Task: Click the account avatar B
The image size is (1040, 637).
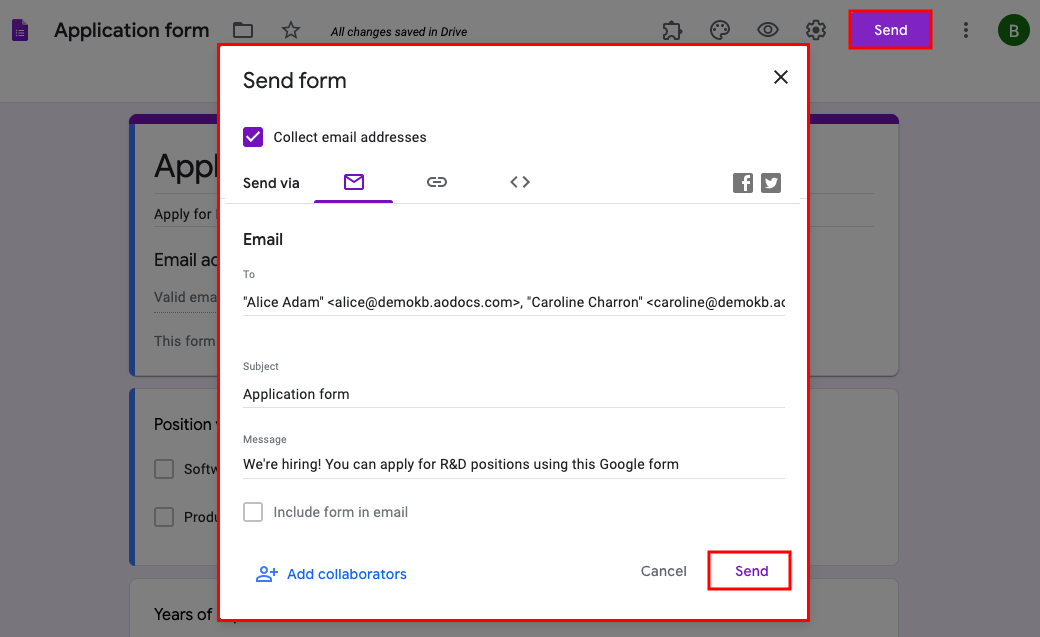Action: [x=1013, y=30]
